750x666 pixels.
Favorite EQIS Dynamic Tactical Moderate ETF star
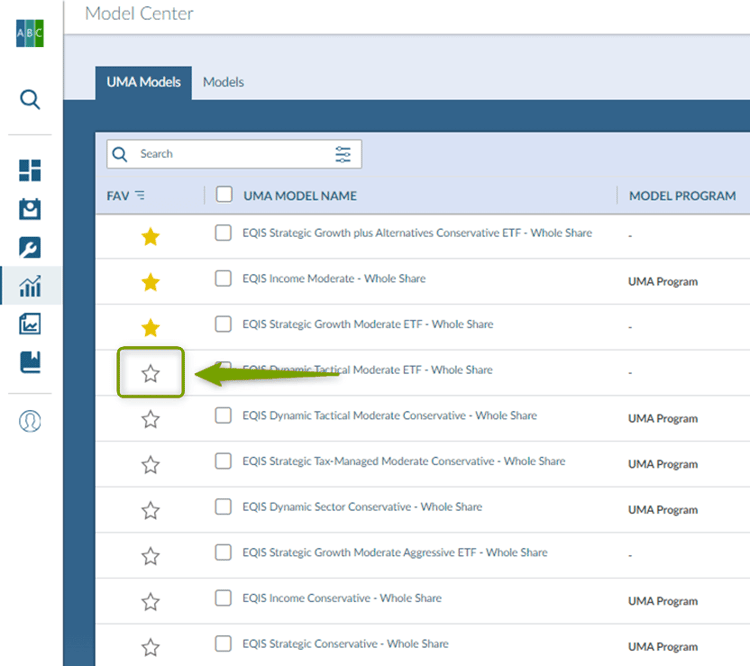[150, 373]
